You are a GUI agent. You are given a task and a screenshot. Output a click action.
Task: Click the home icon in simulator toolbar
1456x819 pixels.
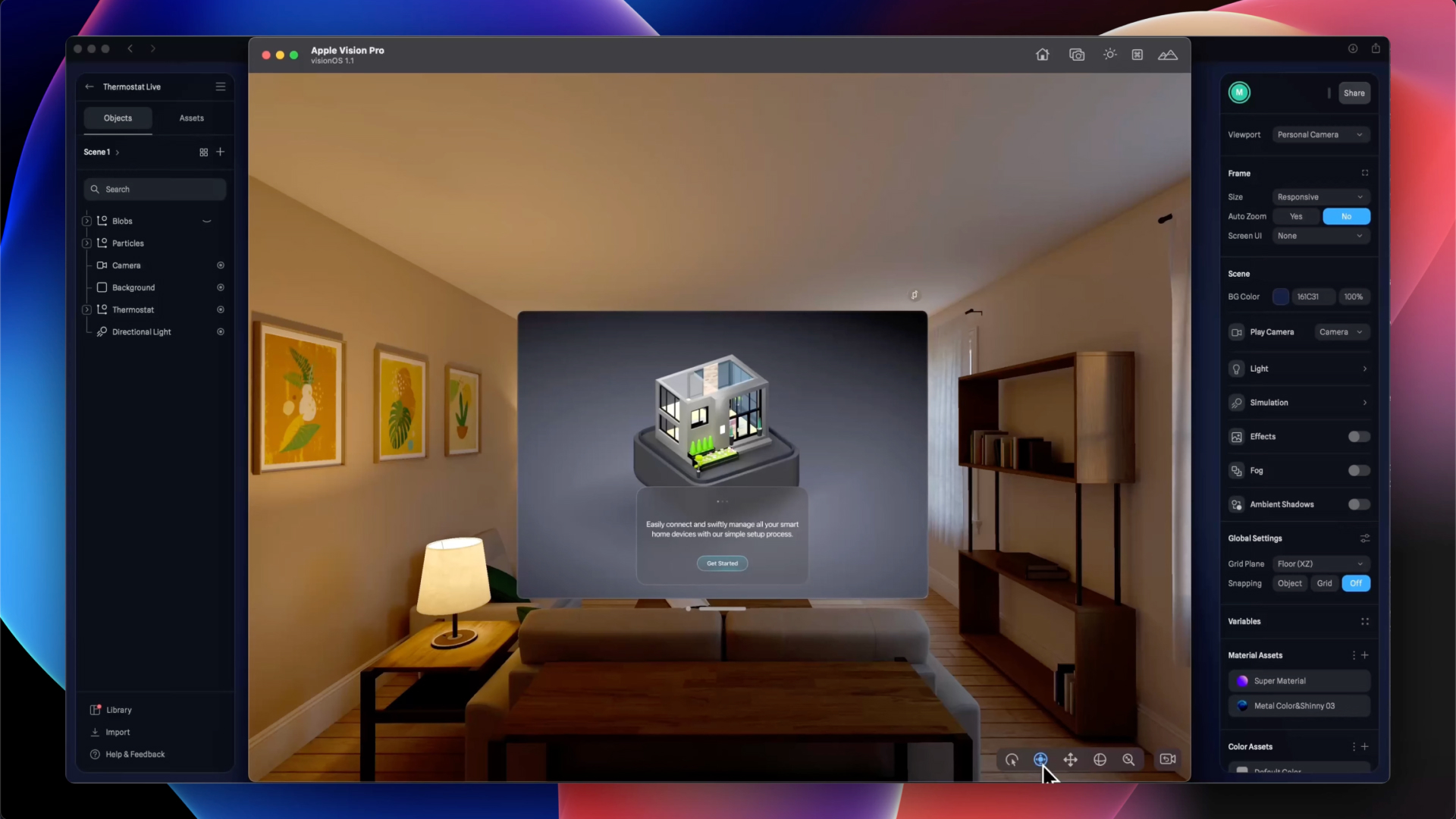1043,55
